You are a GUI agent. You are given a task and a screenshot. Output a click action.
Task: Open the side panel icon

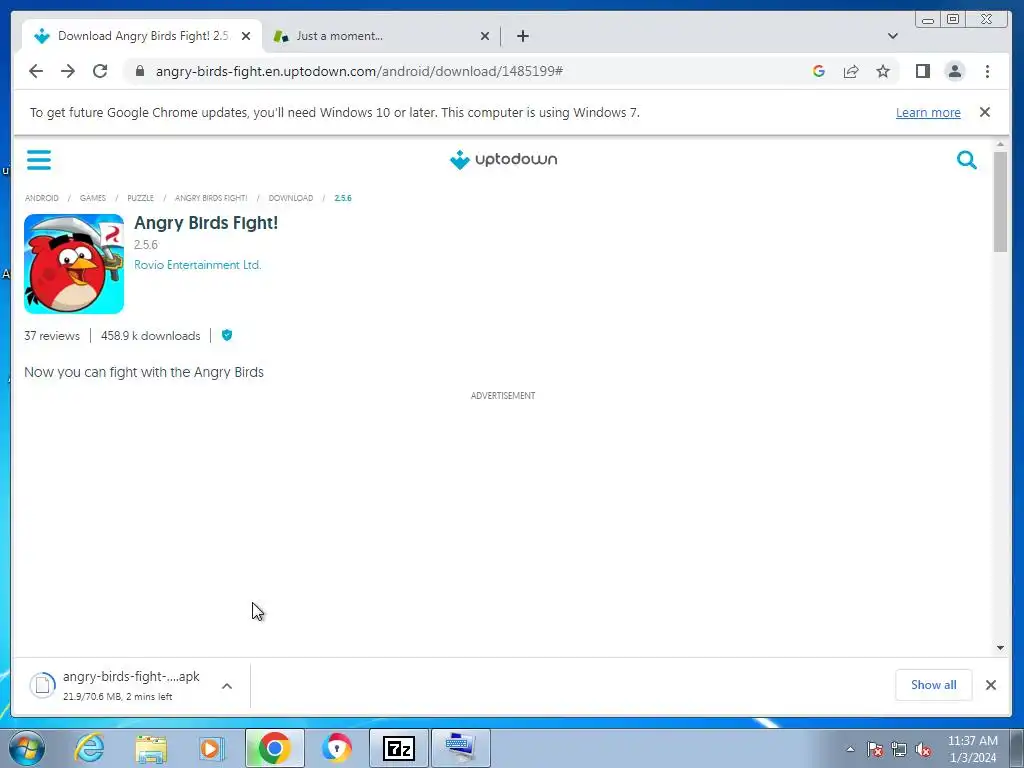[x=923, y=71]
